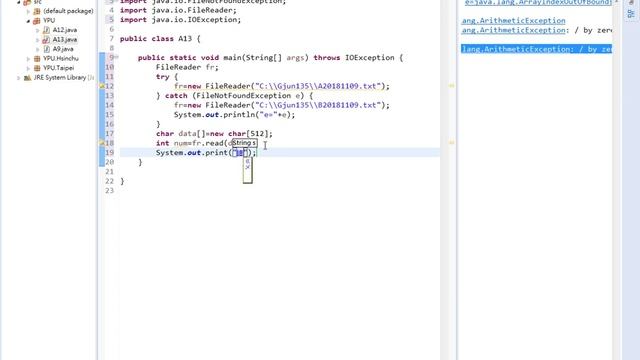Click 'catch (FileNotFoundException e)' on line 13
The width and height of the screenshot is (640, 360).
click(x=234, y=96)
